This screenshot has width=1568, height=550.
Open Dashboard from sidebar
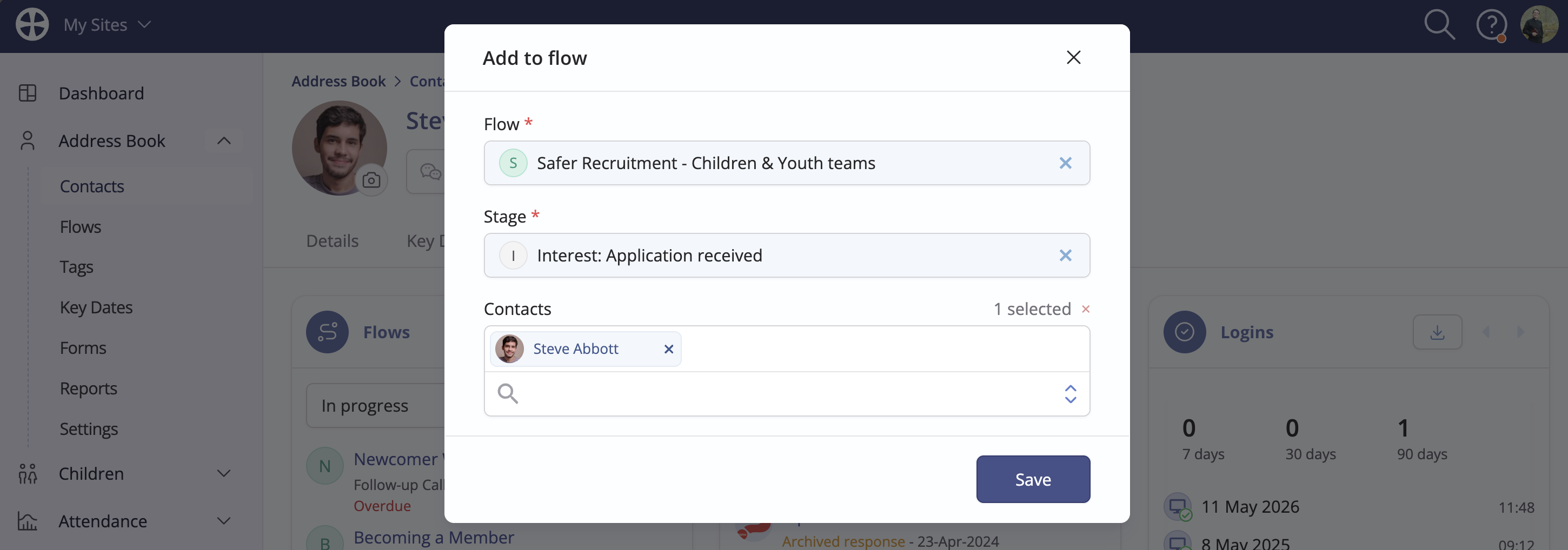101,93
